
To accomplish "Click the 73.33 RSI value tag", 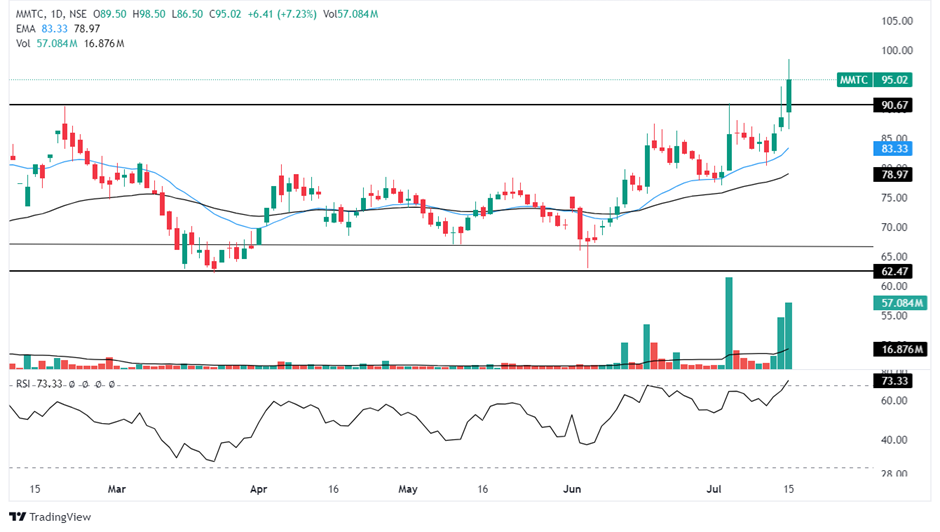I will pos(893,381).
